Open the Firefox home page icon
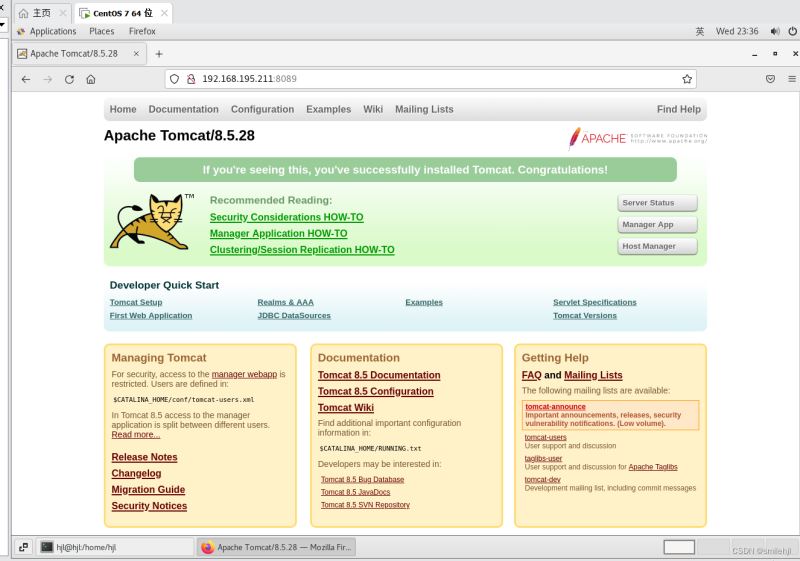The width and height of the screenshot is (800, 561). pyautogui.click(x=91, y=79)
